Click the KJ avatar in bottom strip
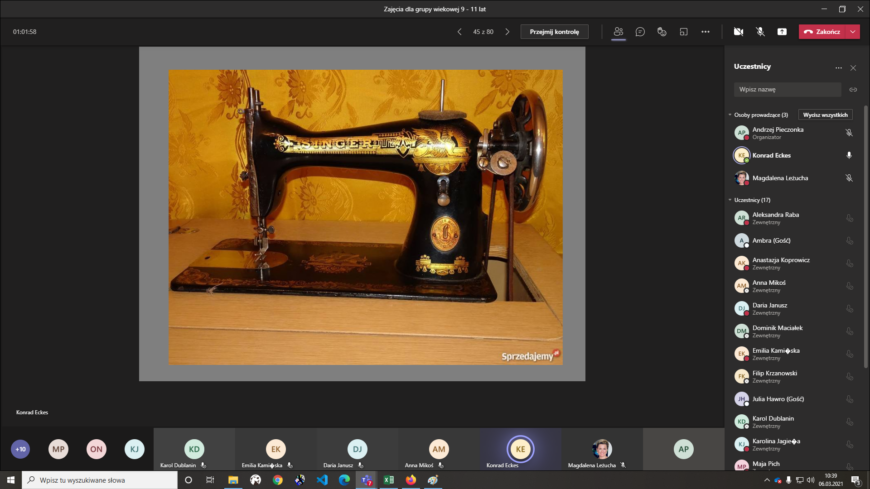 point(134,449)
